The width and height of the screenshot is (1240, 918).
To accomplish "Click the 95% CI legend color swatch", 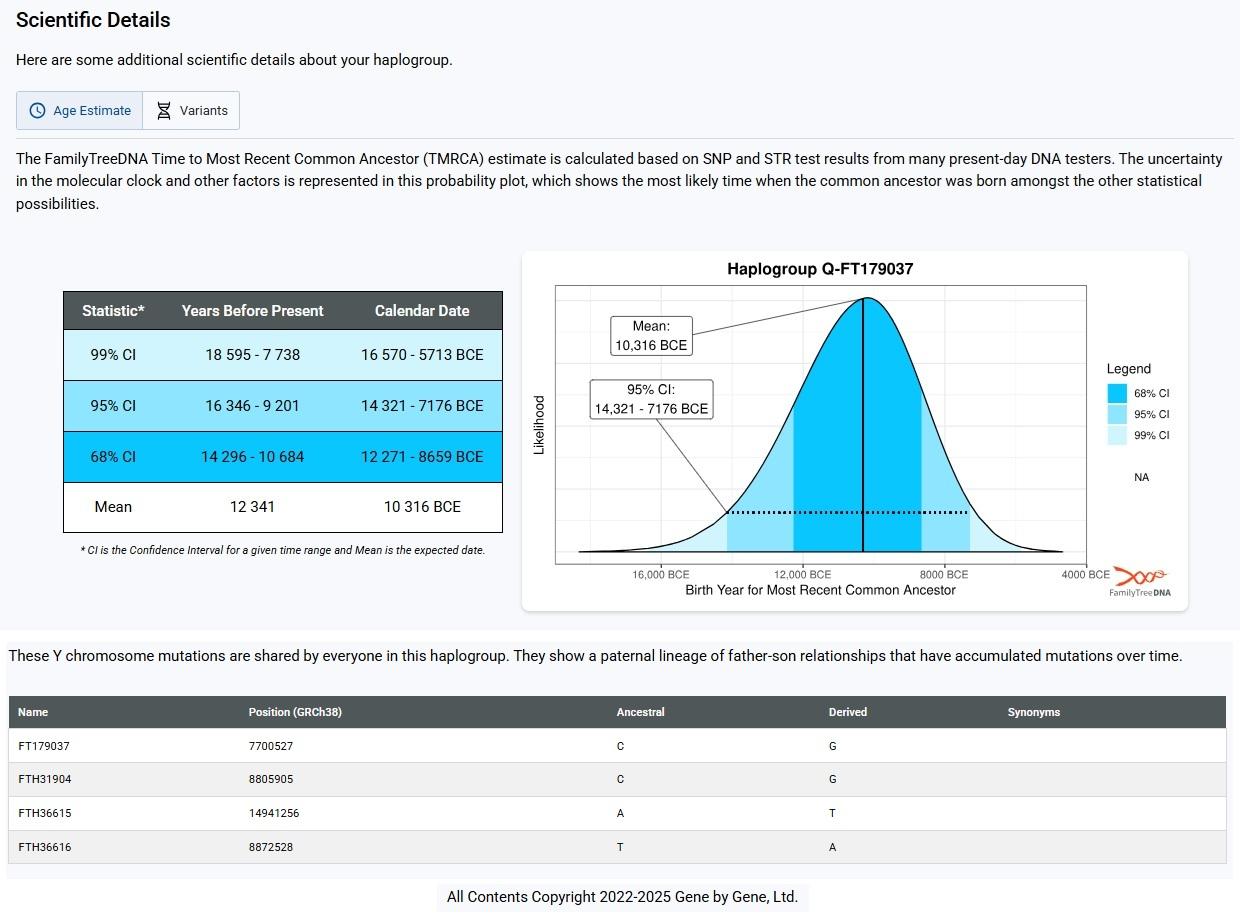I will tap(1117, 415).
